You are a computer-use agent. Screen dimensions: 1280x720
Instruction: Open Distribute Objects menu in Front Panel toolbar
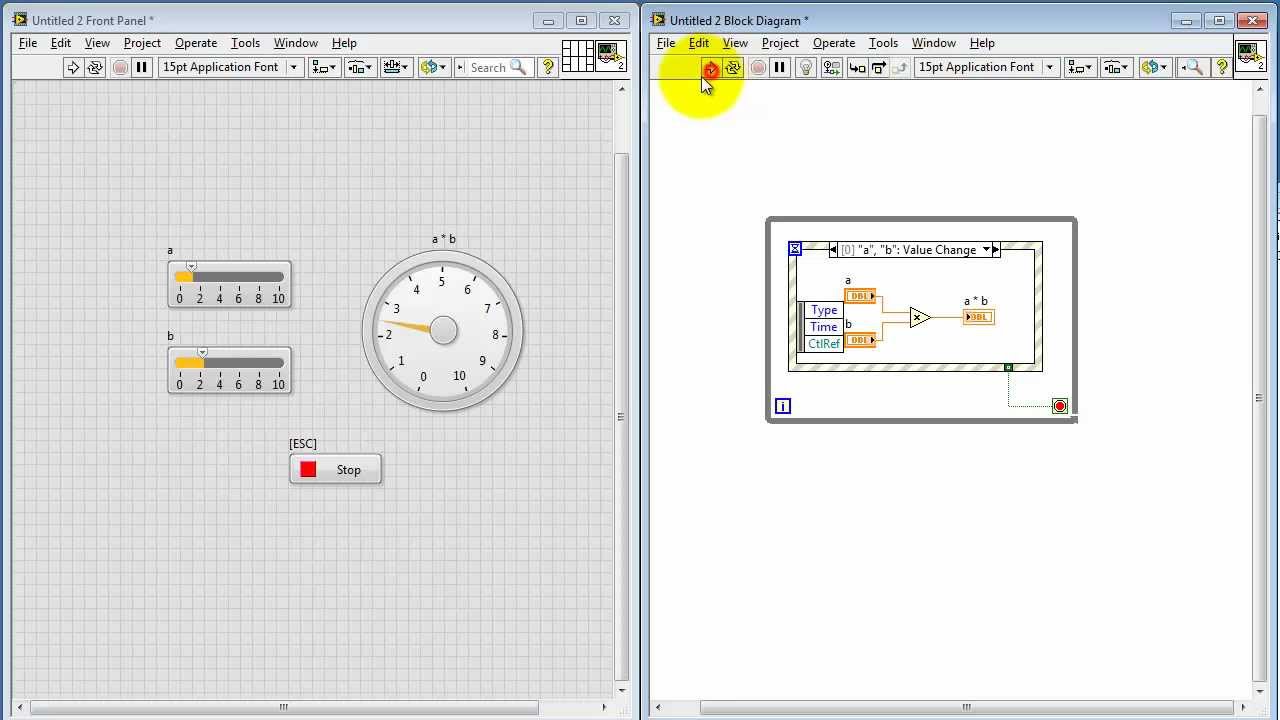tap(359, 67)
